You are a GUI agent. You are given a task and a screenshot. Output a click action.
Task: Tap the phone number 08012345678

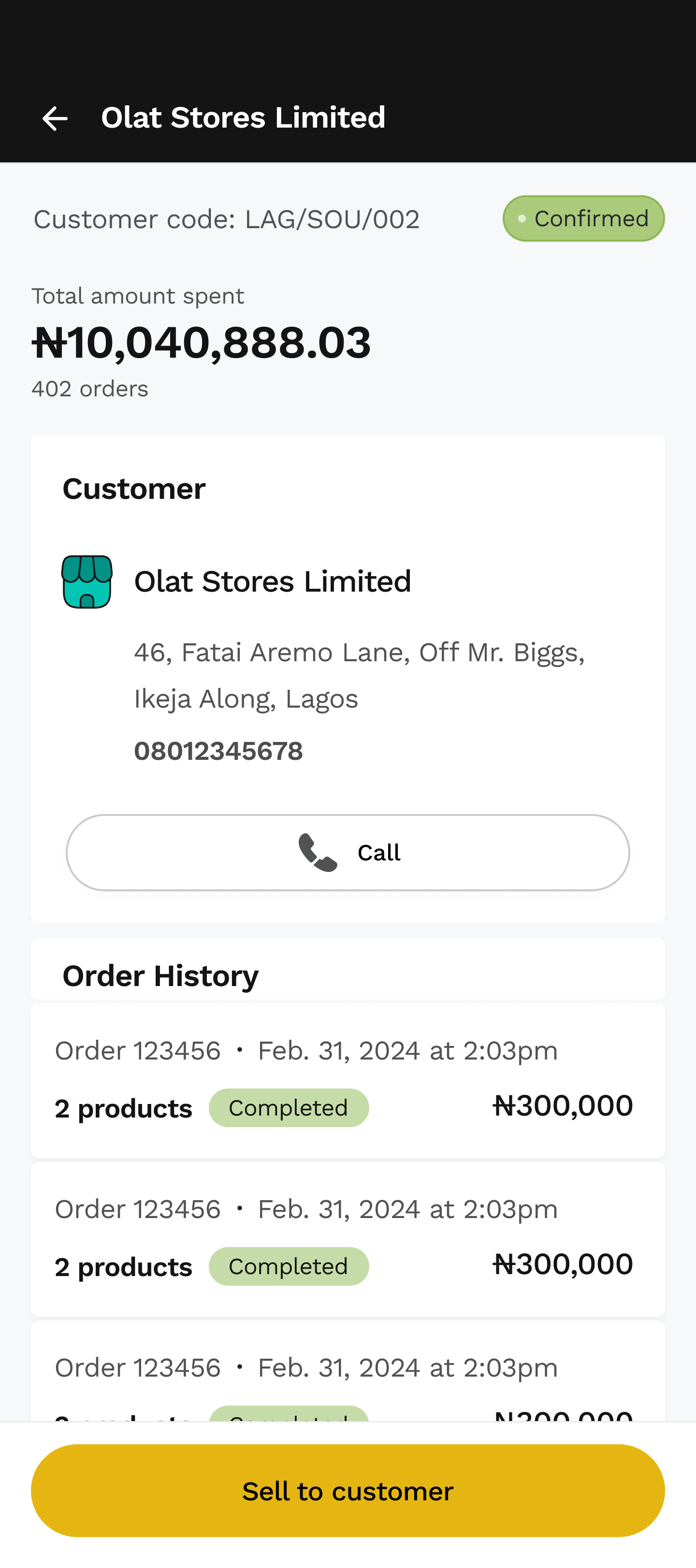coord(218,751)
